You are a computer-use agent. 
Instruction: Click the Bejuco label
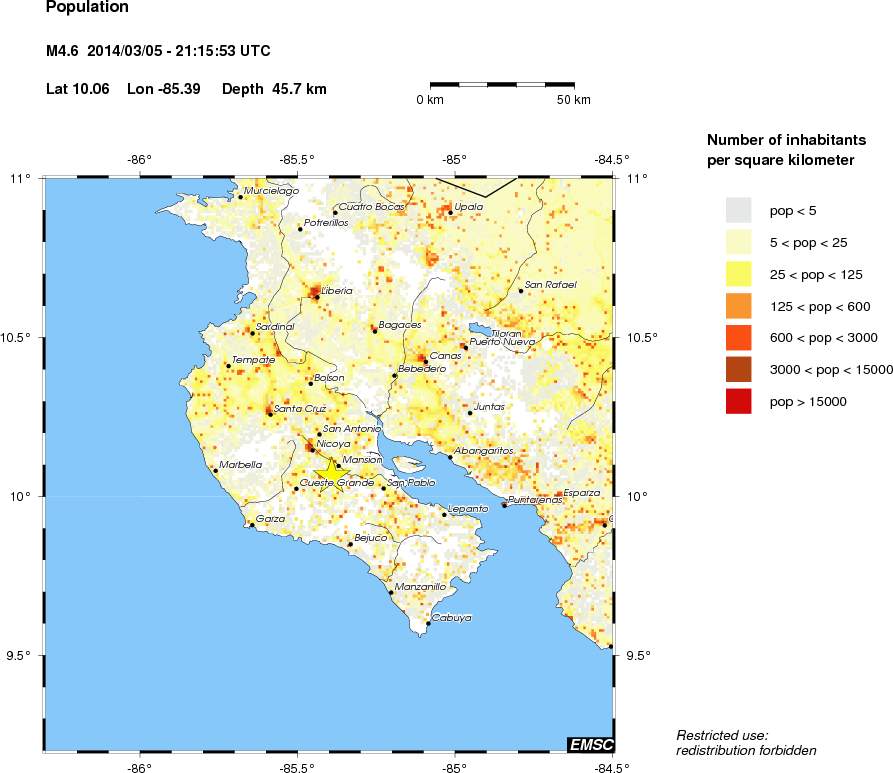point(370,538)
